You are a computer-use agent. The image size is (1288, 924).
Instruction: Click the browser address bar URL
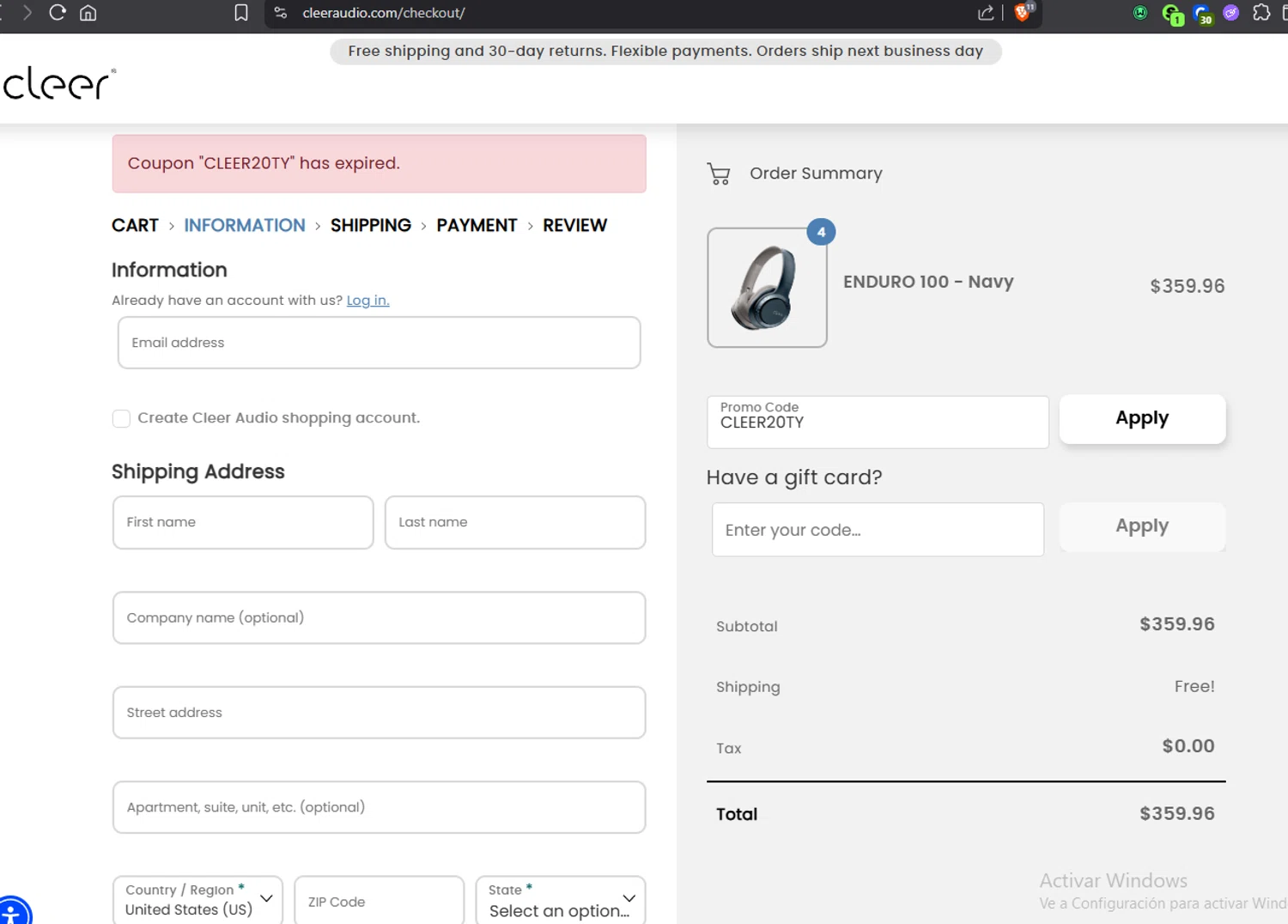[x=384, y=13]
